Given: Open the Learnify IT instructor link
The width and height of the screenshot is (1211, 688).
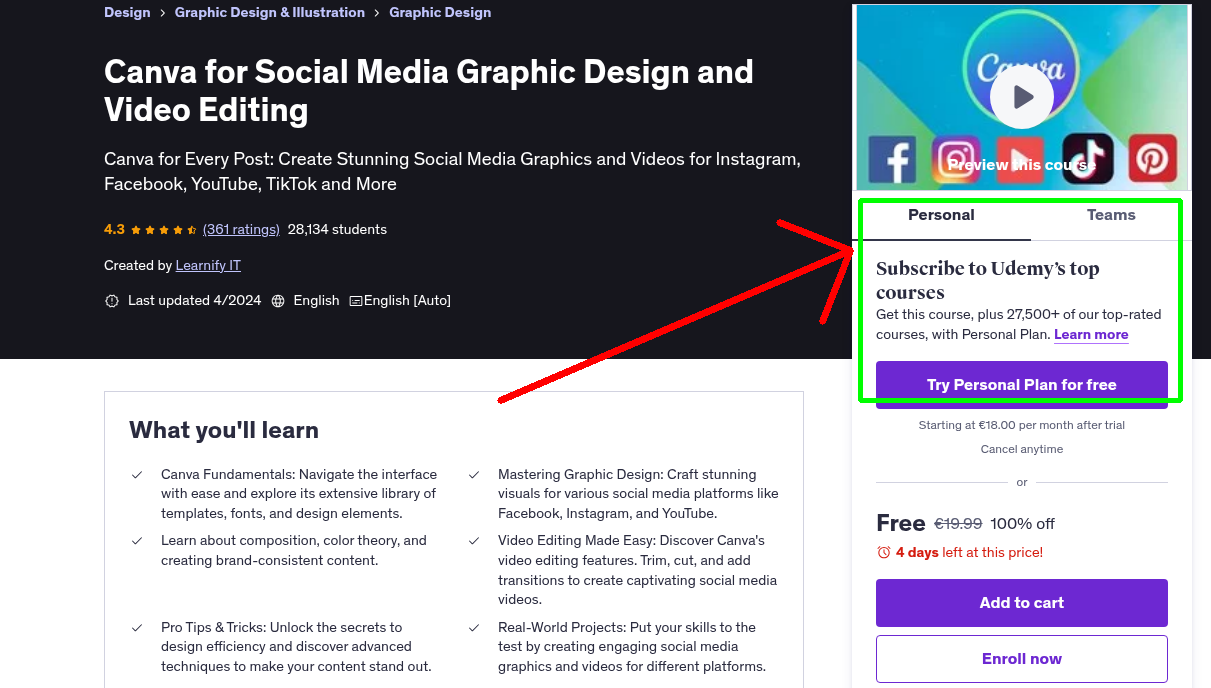Looking at the screenshot, I should (208, 265).
